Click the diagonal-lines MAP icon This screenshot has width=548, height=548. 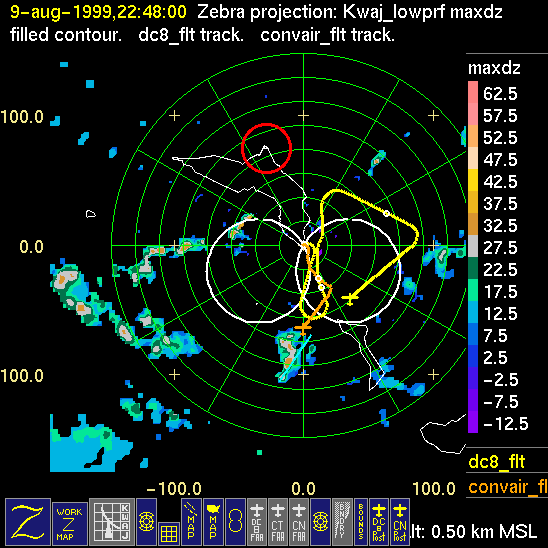[191, 522]
